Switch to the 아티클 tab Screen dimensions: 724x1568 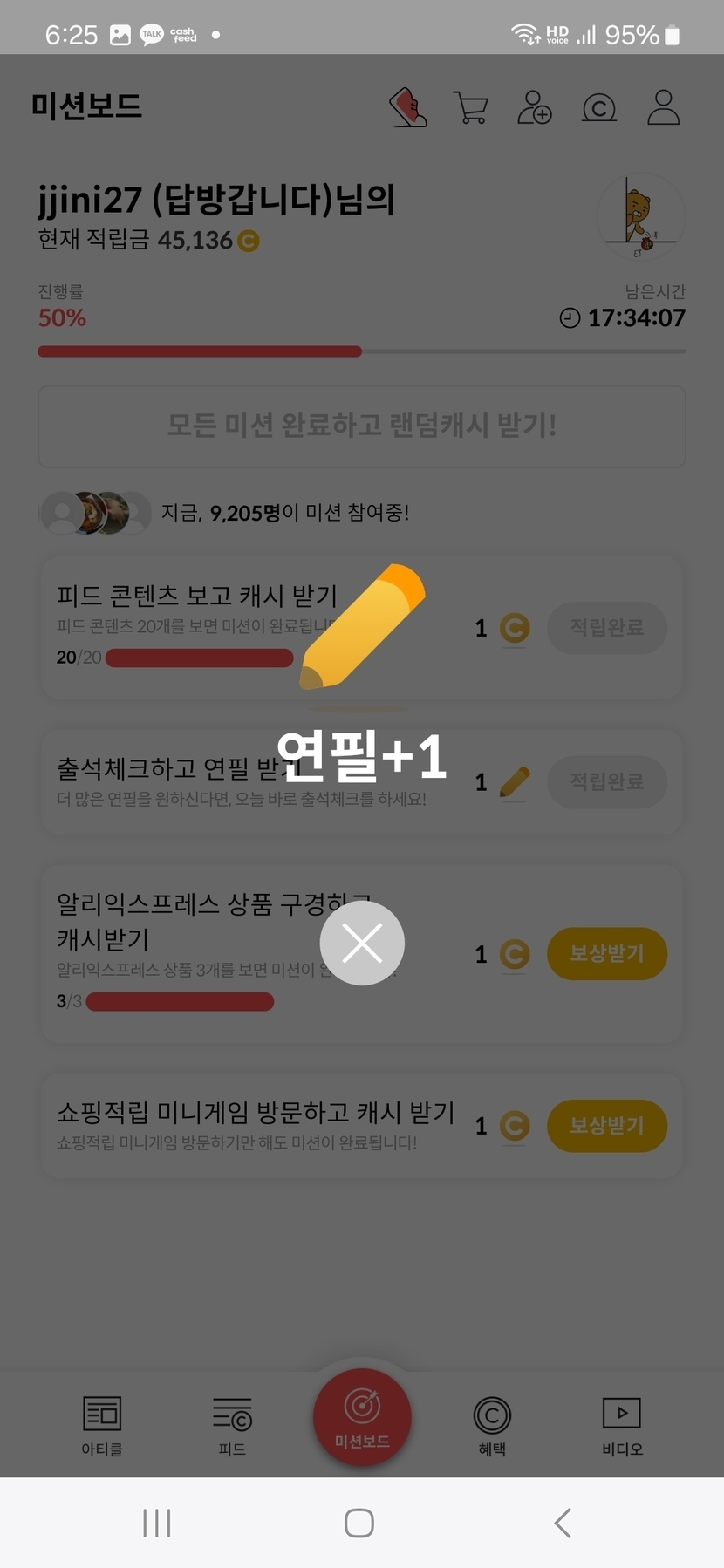point(102,1425)
